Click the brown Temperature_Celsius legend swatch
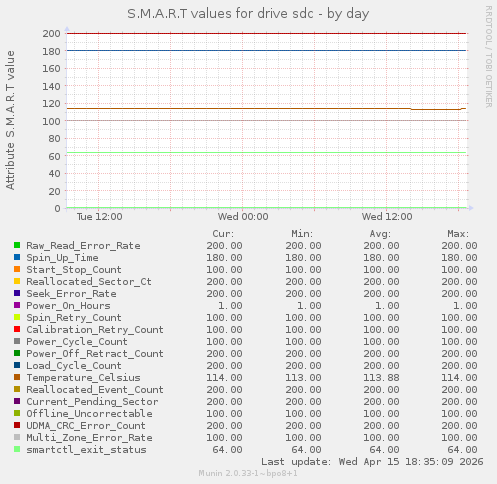This screenshot has height=484, width=497. [17, 377]
